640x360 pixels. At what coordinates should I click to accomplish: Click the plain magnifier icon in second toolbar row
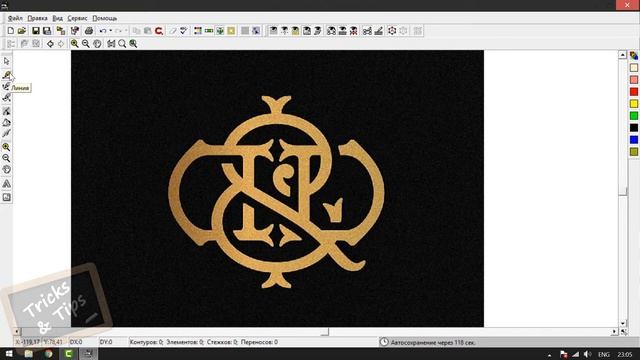(122, 44)
